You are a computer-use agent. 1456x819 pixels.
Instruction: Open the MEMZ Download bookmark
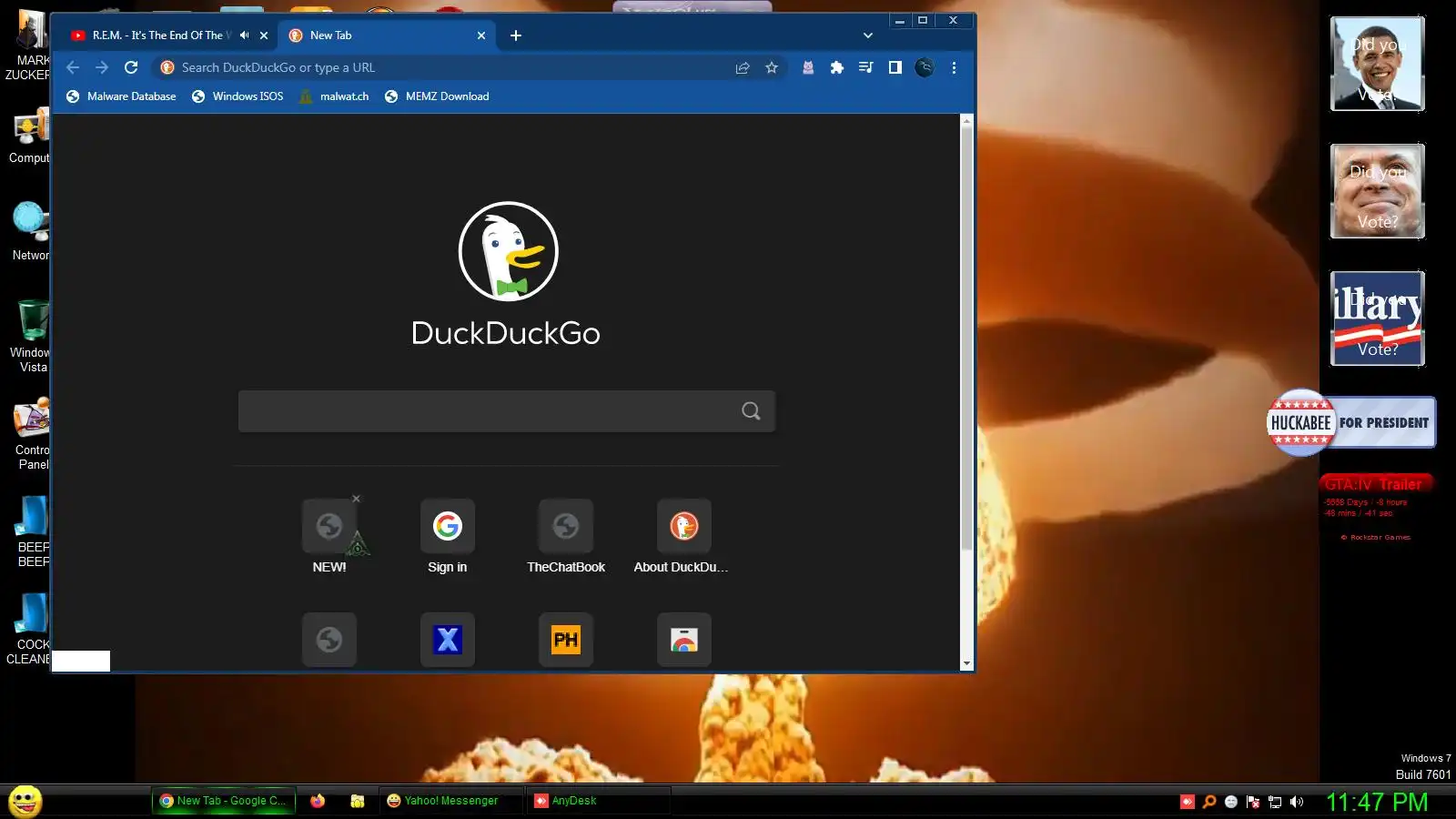click(x=437, y=96)
